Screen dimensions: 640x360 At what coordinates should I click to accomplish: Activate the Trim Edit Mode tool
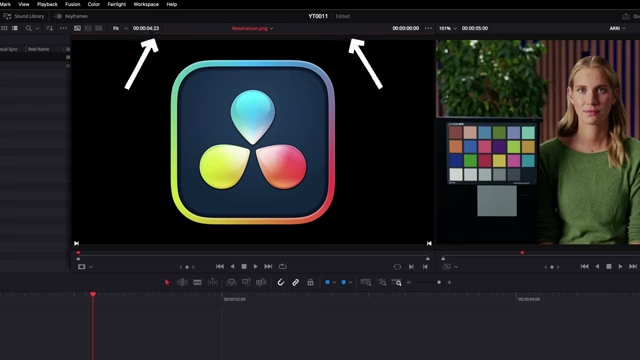[182, 282]
